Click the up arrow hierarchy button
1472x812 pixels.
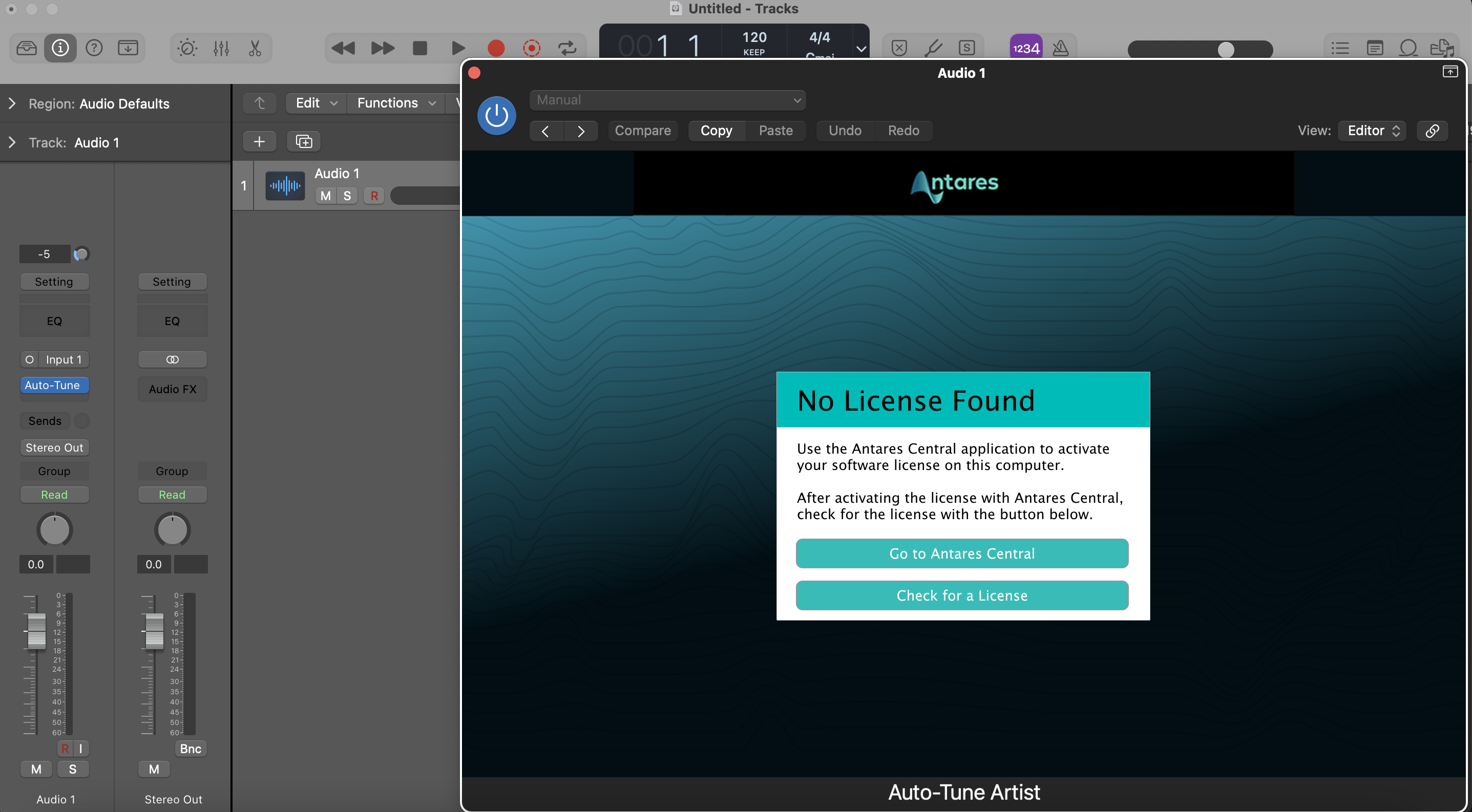260,103
